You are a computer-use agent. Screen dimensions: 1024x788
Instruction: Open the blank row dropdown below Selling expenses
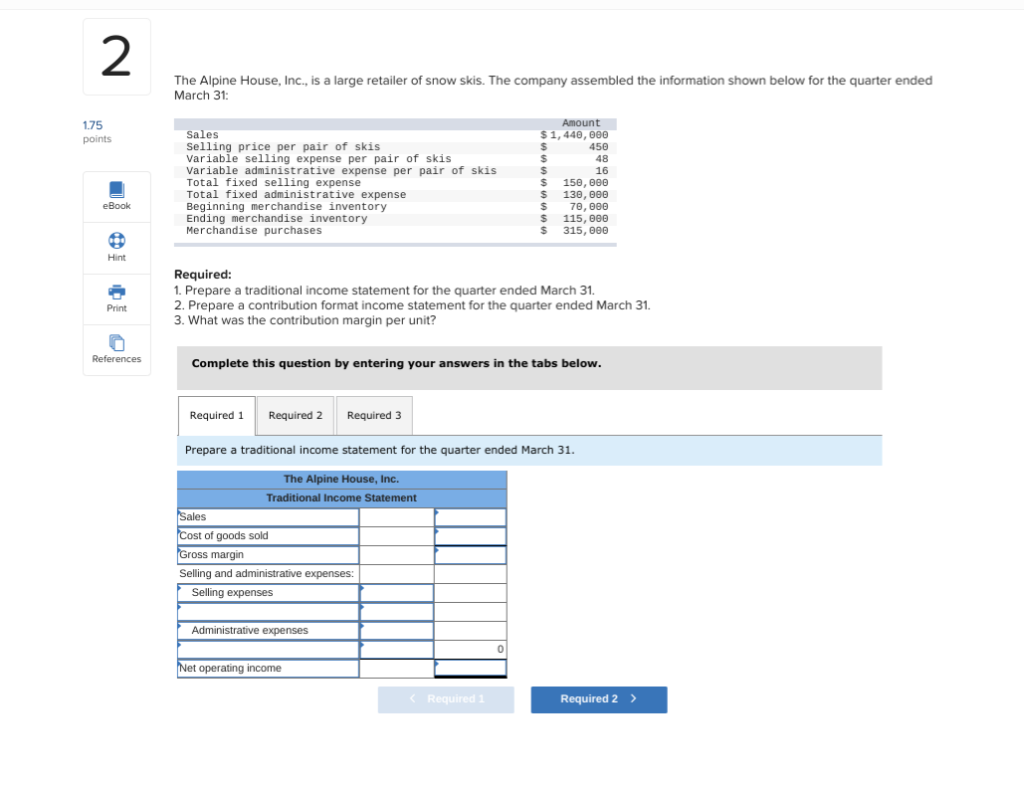[x=267, y=611]
